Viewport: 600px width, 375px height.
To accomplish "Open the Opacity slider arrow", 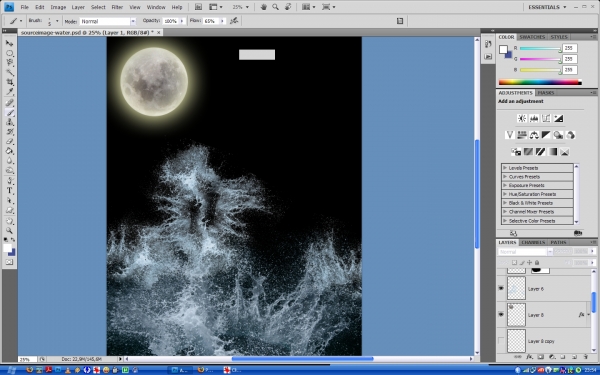I will (x=182, y=21).
